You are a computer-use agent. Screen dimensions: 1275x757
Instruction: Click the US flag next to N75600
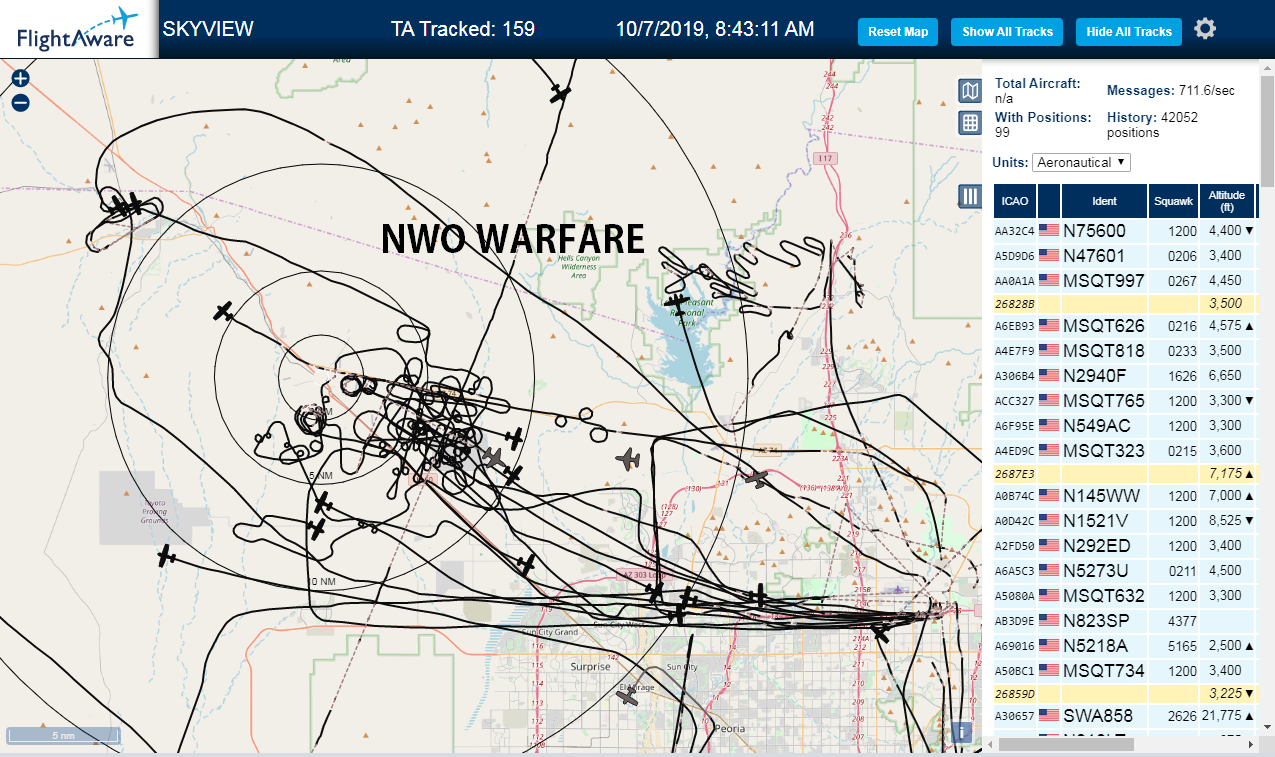coord(1048,230)
